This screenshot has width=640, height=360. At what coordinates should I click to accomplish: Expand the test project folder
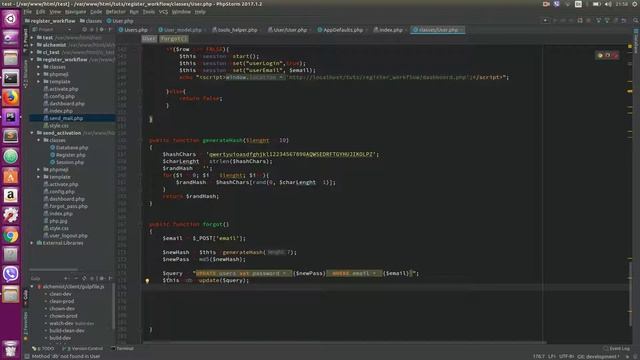(x=32, y=38)
